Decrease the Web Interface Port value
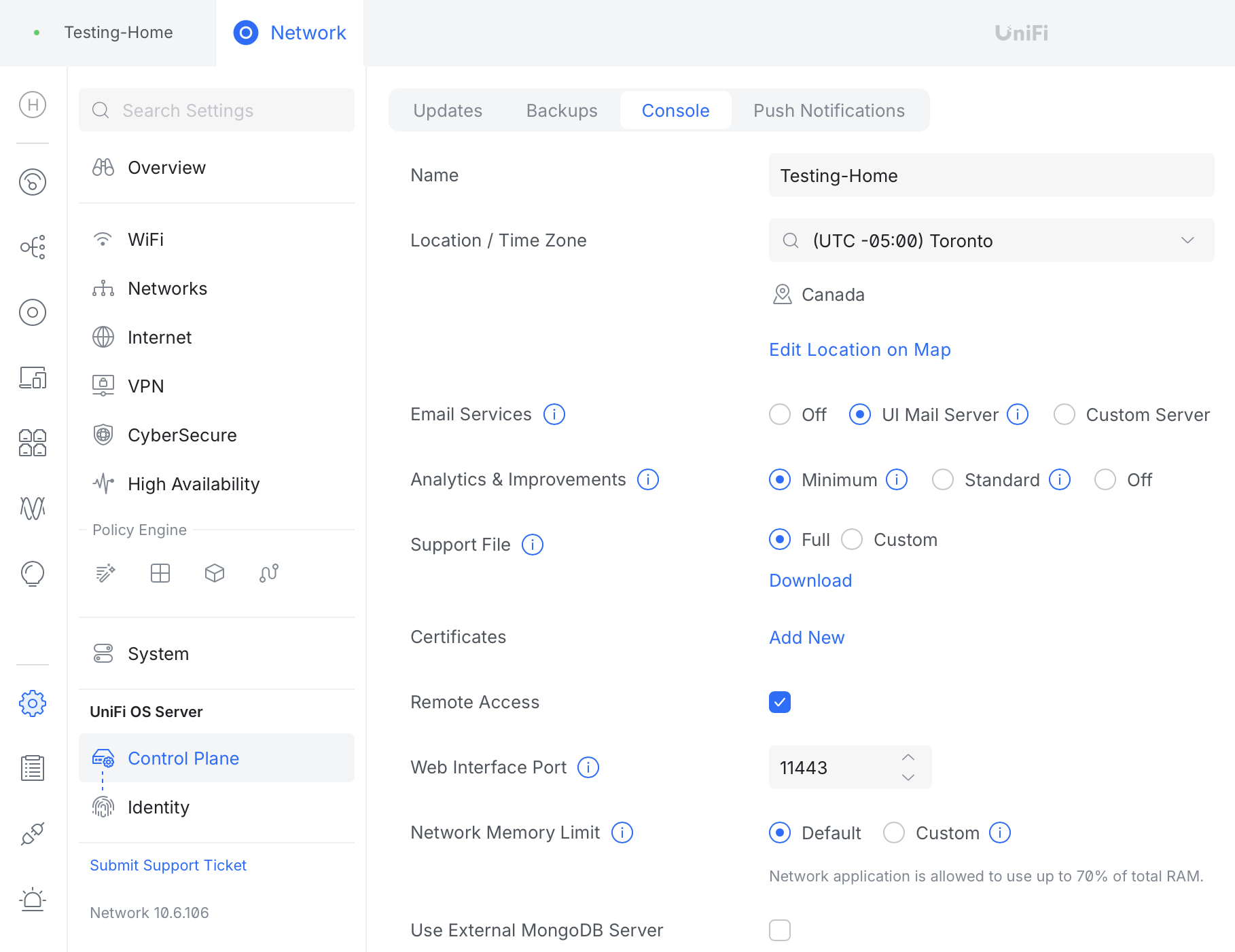 (908, 777)
